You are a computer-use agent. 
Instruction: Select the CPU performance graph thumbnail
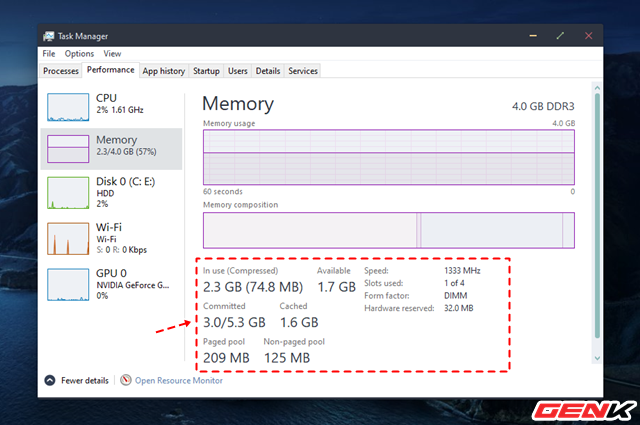click(67, 105)
